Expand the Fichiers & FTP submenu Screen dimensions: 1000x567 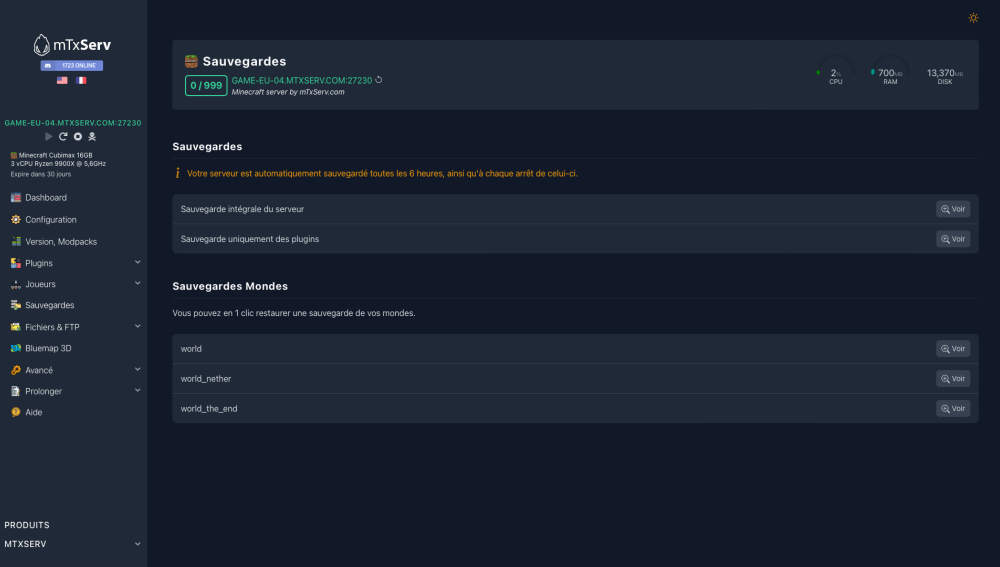pyautogui.click(x=138, y=327)
